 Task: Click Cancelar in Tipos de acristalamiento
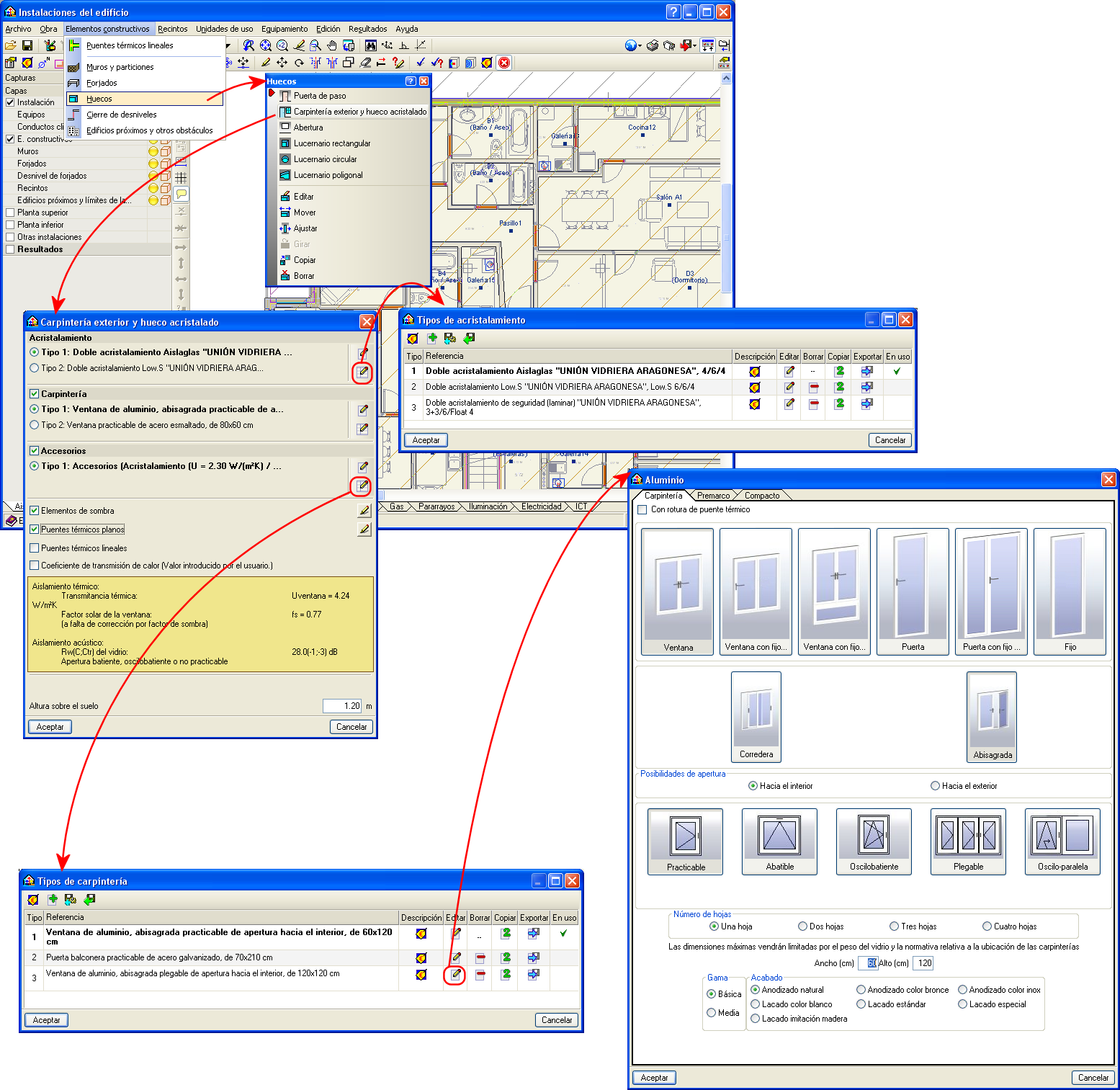[x=890, y=440]
